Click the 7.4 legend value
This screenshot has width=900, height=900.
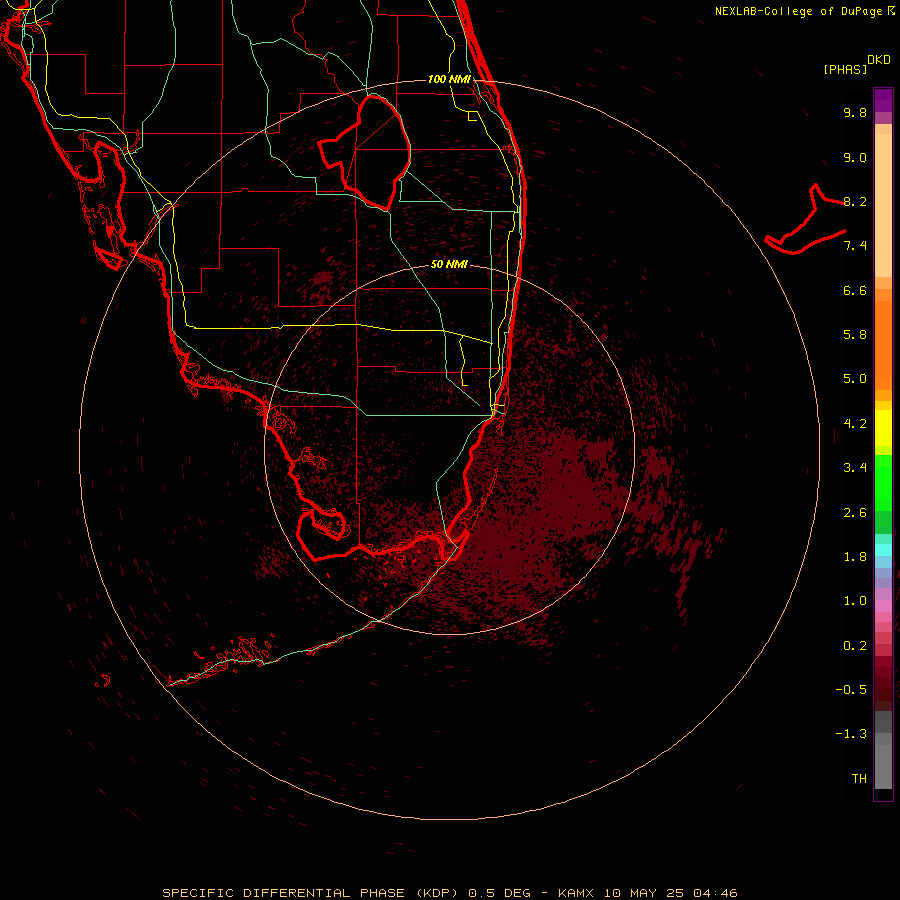(855, 246)
